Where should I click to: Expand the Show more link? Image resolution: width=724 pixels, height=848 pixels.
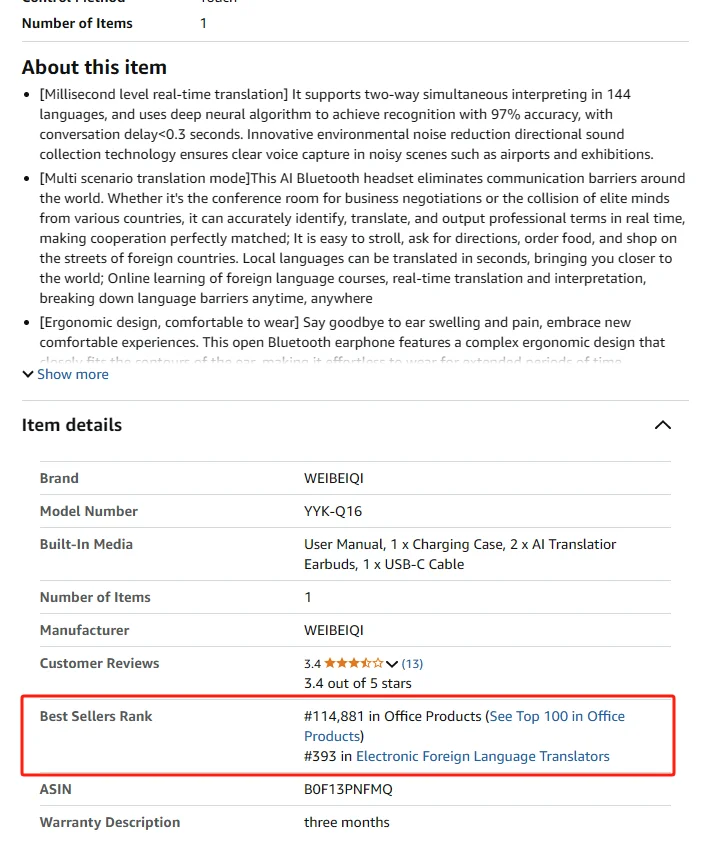coord(72,374)
